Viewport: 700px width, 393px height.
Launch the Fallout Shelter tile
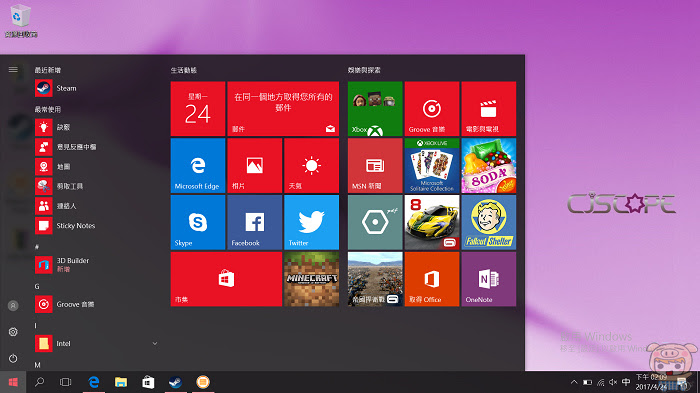pos(488,222)
